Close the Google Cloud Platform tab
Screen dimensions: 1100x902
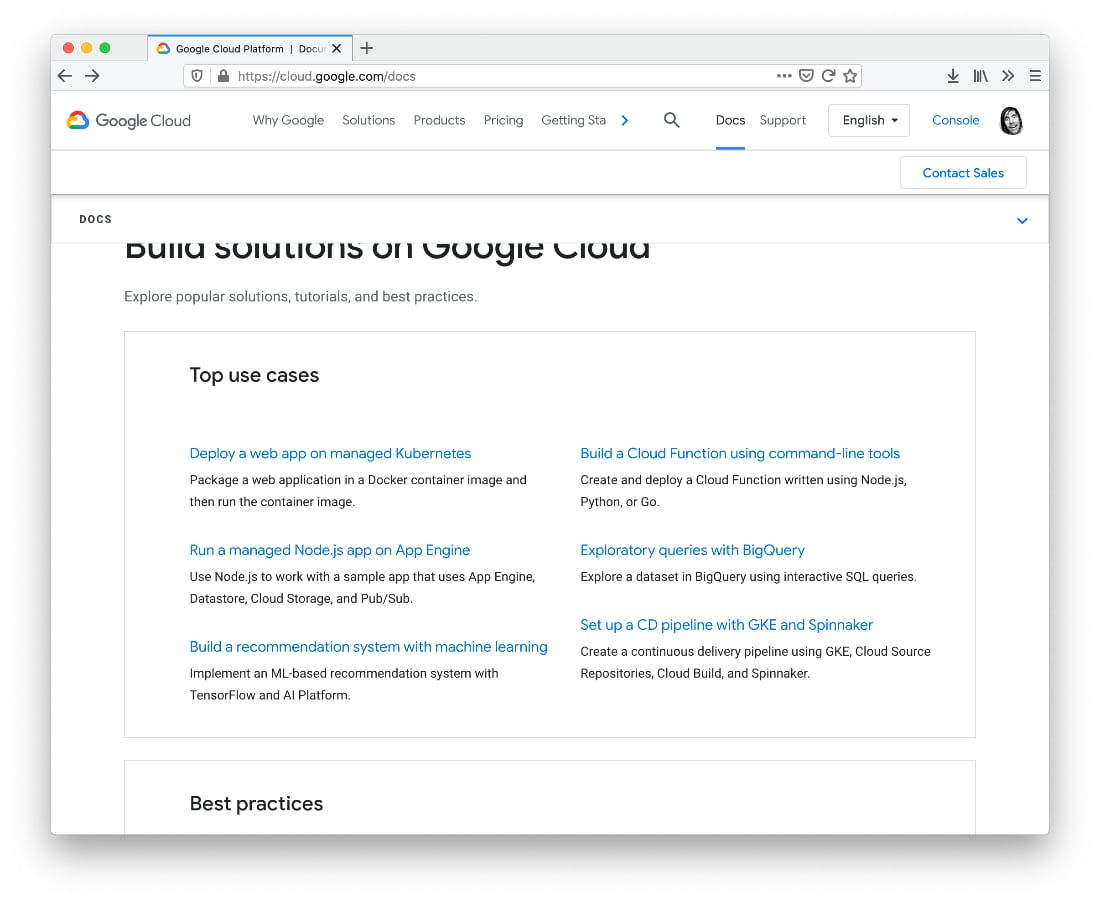click(337, 48)
